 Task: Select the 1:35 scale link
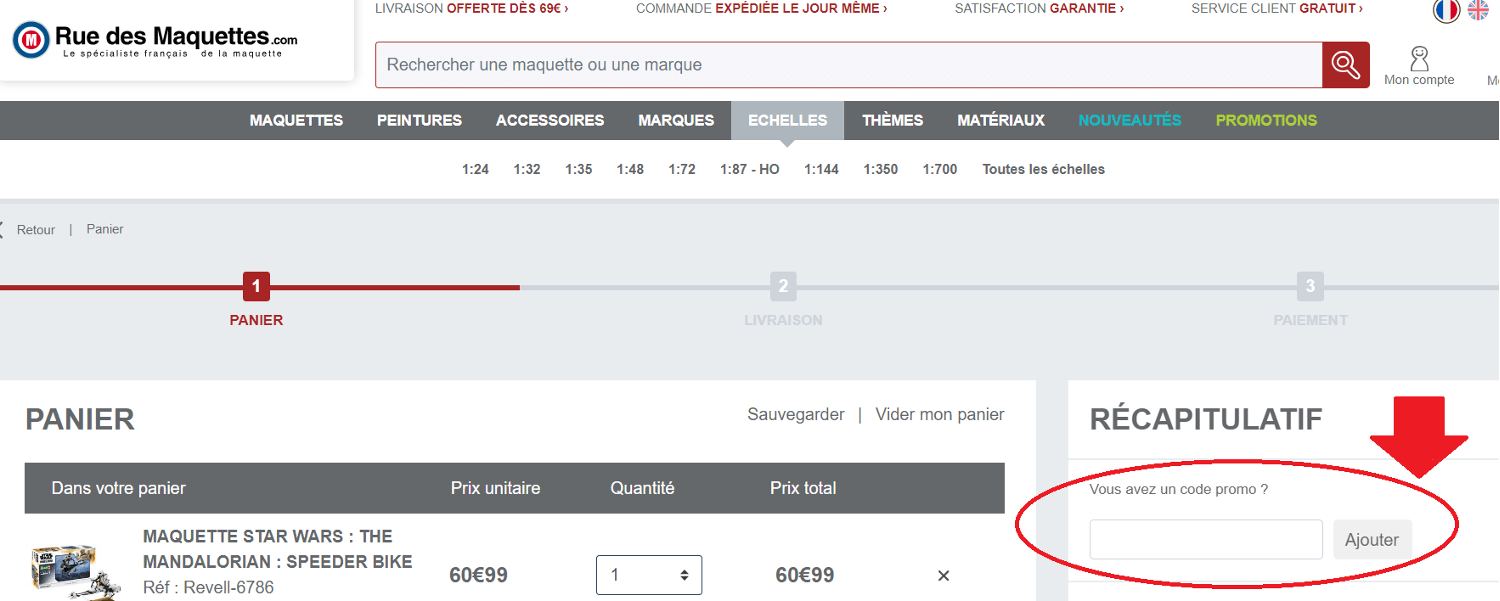[x=579, y=170]
